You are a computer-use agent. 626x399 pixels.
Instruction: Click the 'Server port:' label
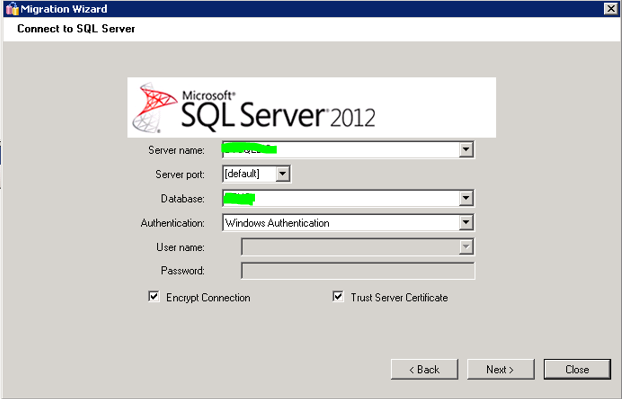coord(180,175)
